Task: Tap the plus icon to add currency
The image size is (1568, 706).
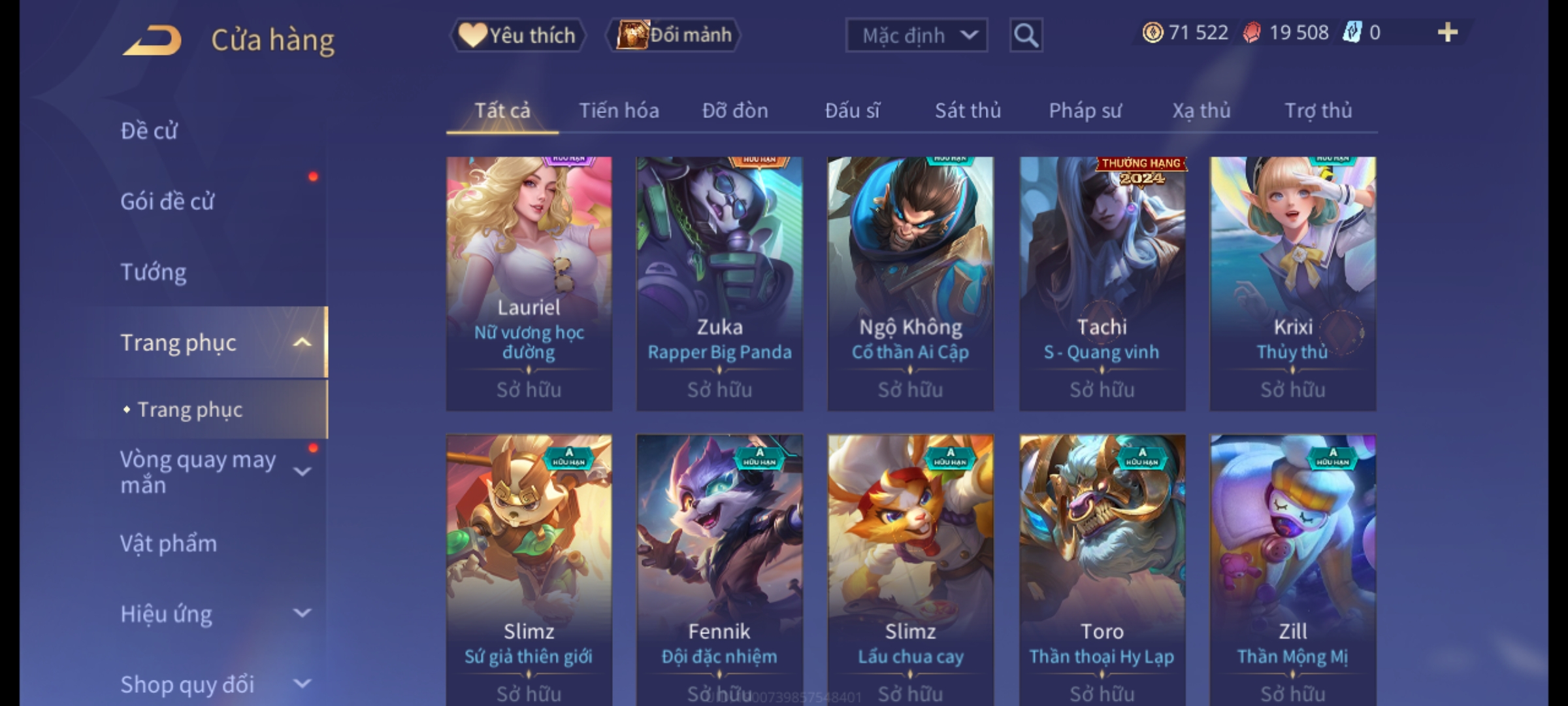Action: [x=1448, y=33]
